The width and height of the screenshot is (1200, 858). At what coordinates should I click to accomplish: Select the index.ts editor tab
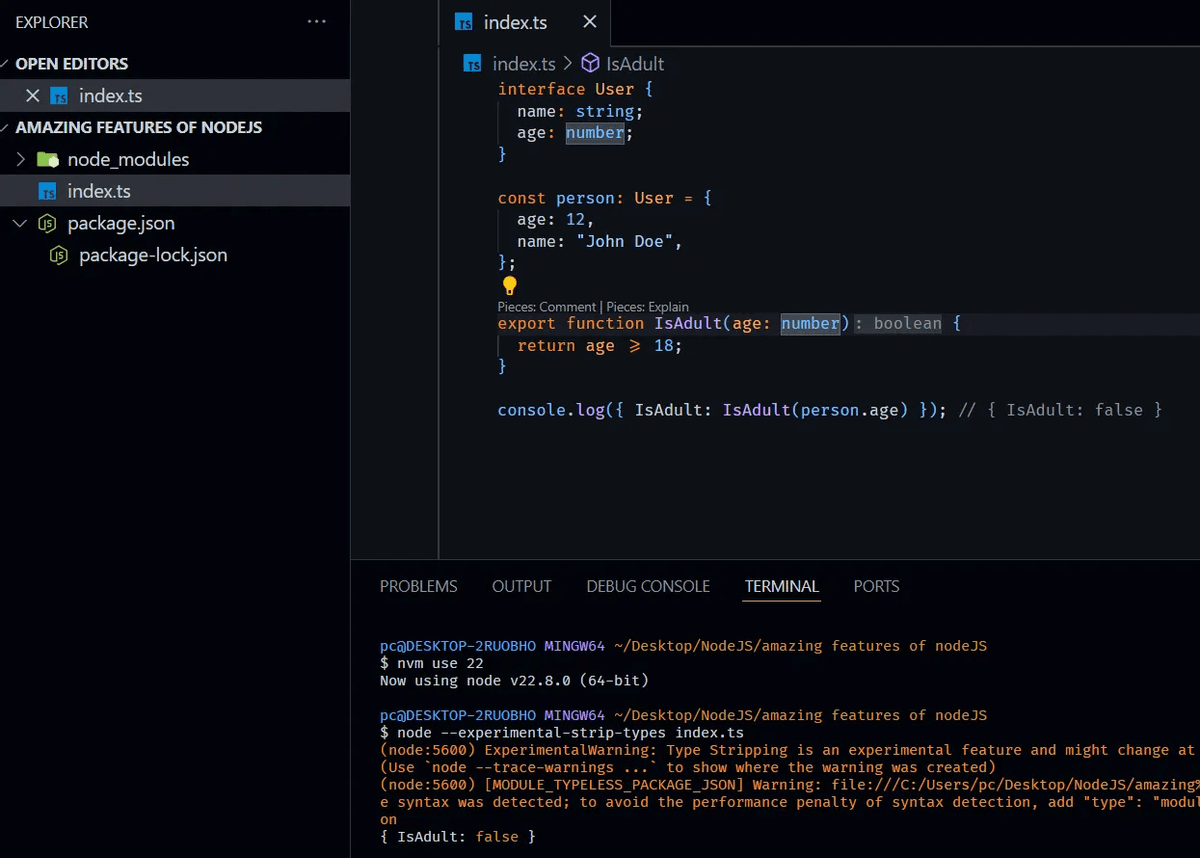click(525, 22)
